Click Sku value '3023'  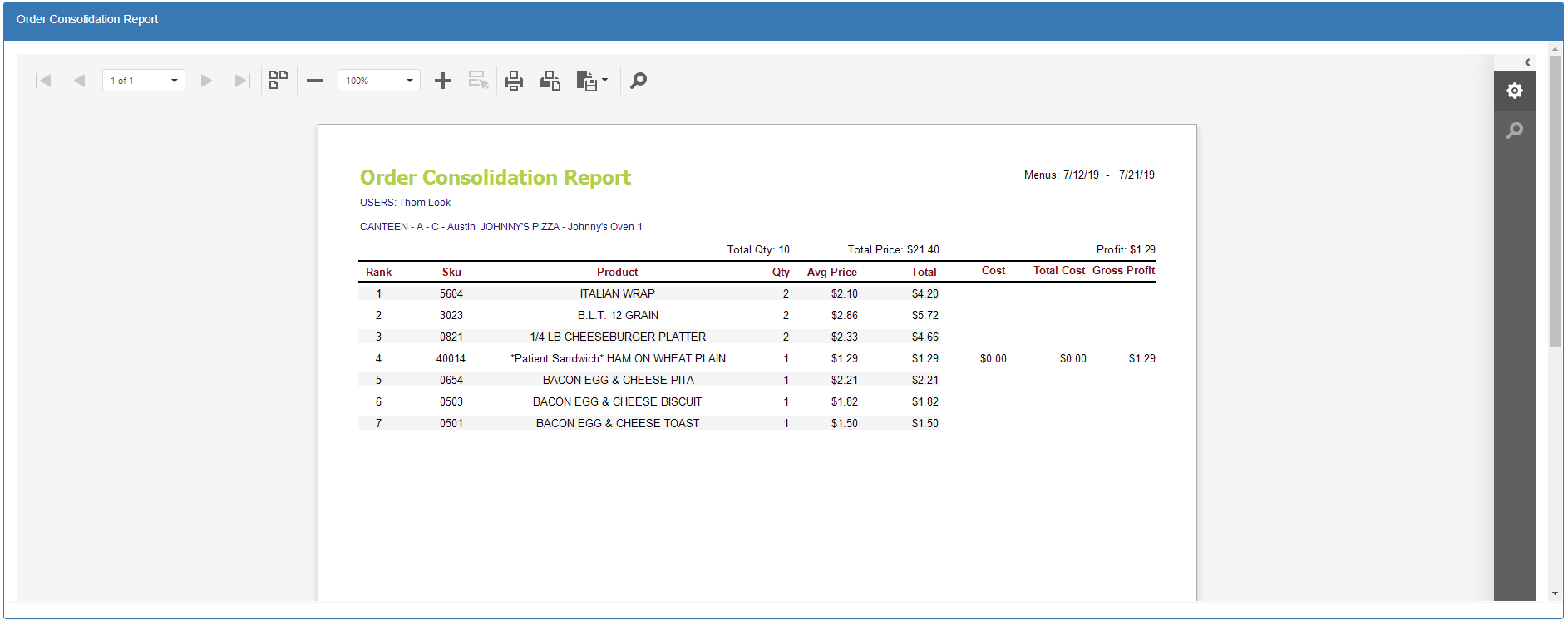coord(451,315)
